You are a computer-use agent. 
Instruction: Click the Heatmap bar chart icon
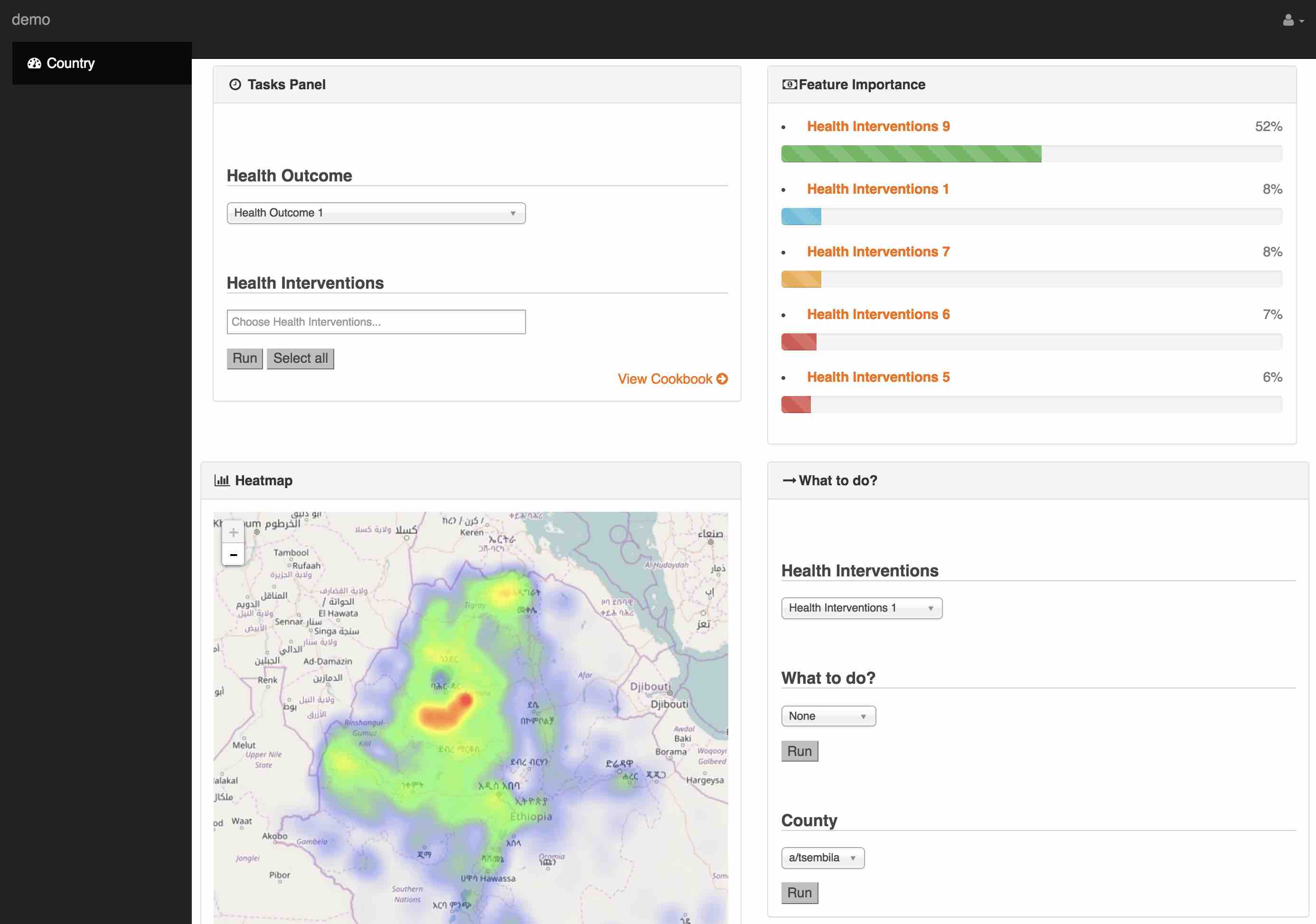[221, 481]
